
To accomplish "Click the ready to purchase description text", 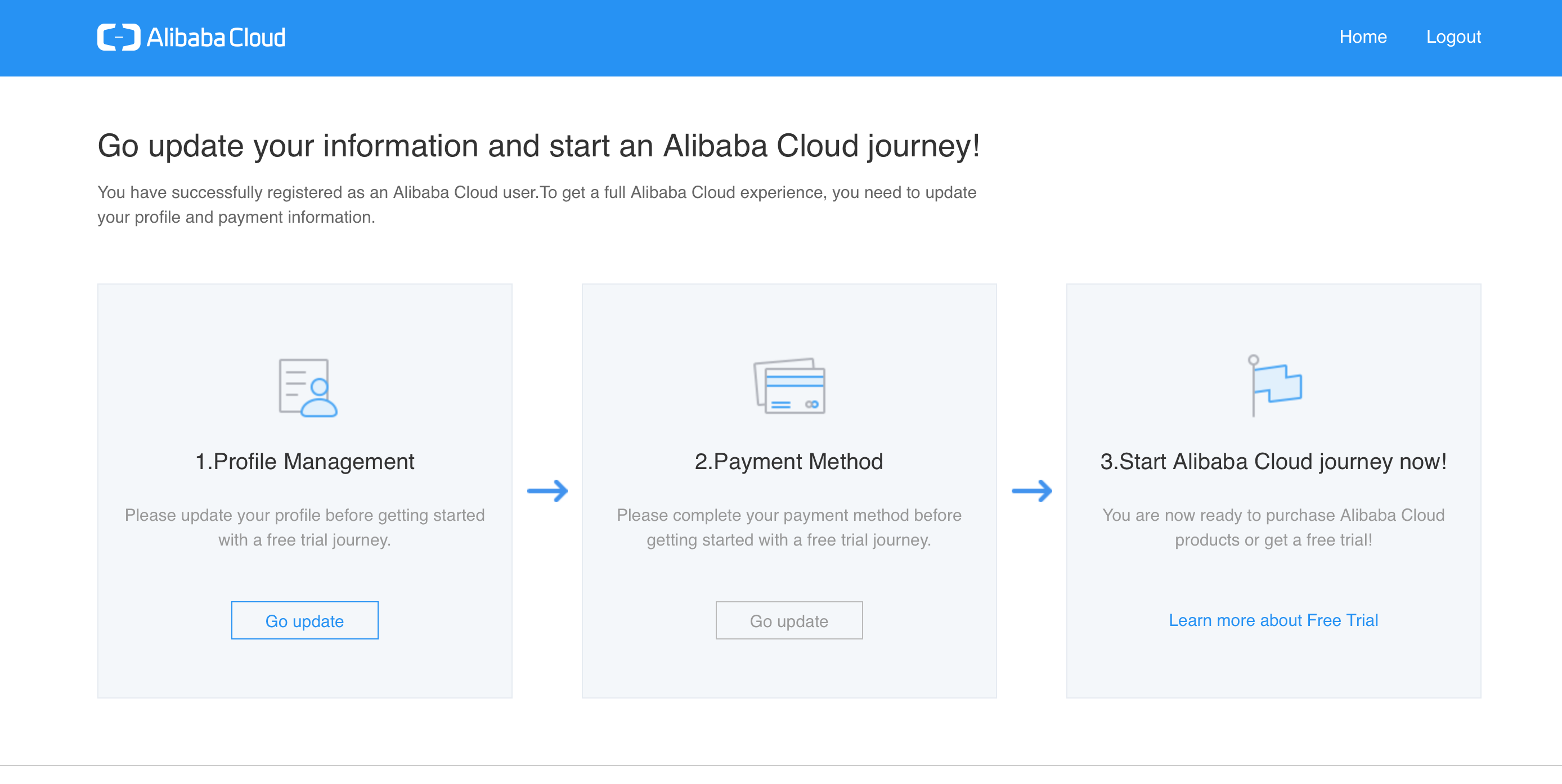I will point(1273,527).
